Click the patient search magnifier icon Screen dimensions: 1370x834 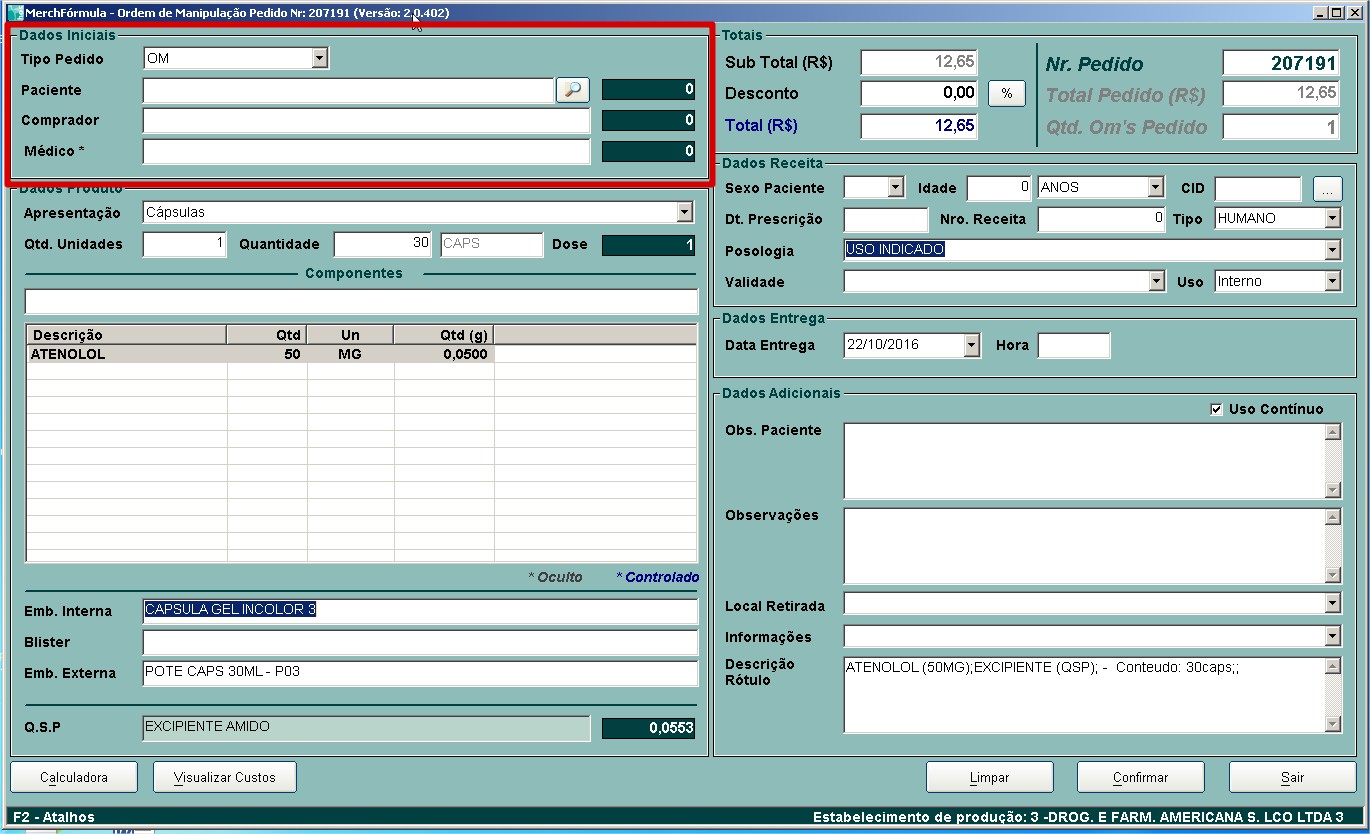pos(572,90)
